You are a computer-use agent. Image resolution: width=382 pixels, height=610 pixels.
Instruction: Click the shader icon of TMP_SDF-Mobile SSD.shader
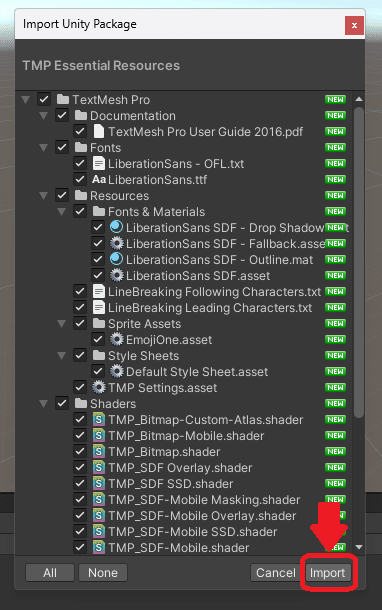coord(99,531)
